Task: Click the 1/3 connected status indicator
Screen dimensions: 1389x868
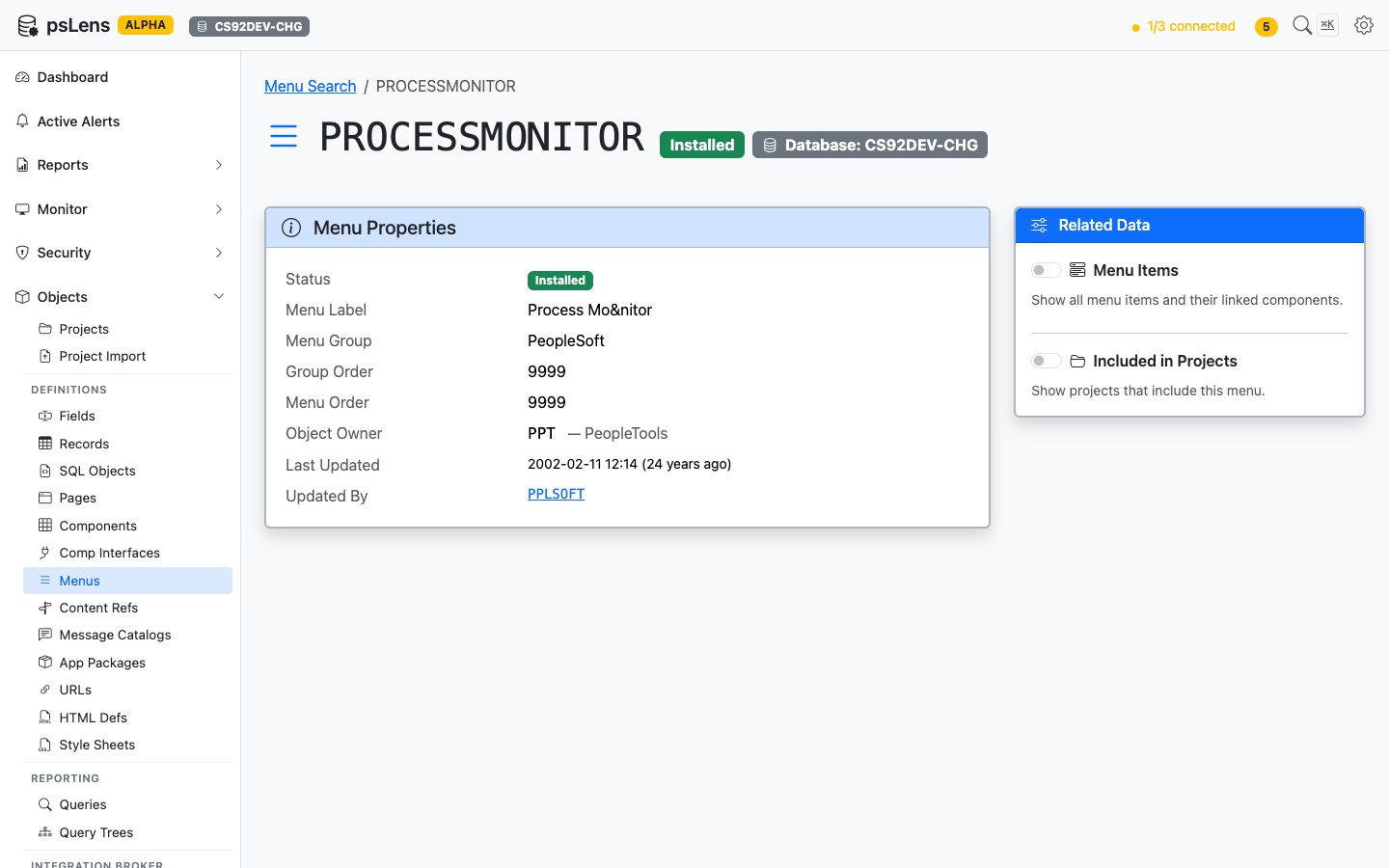Action: [1184, 26]
